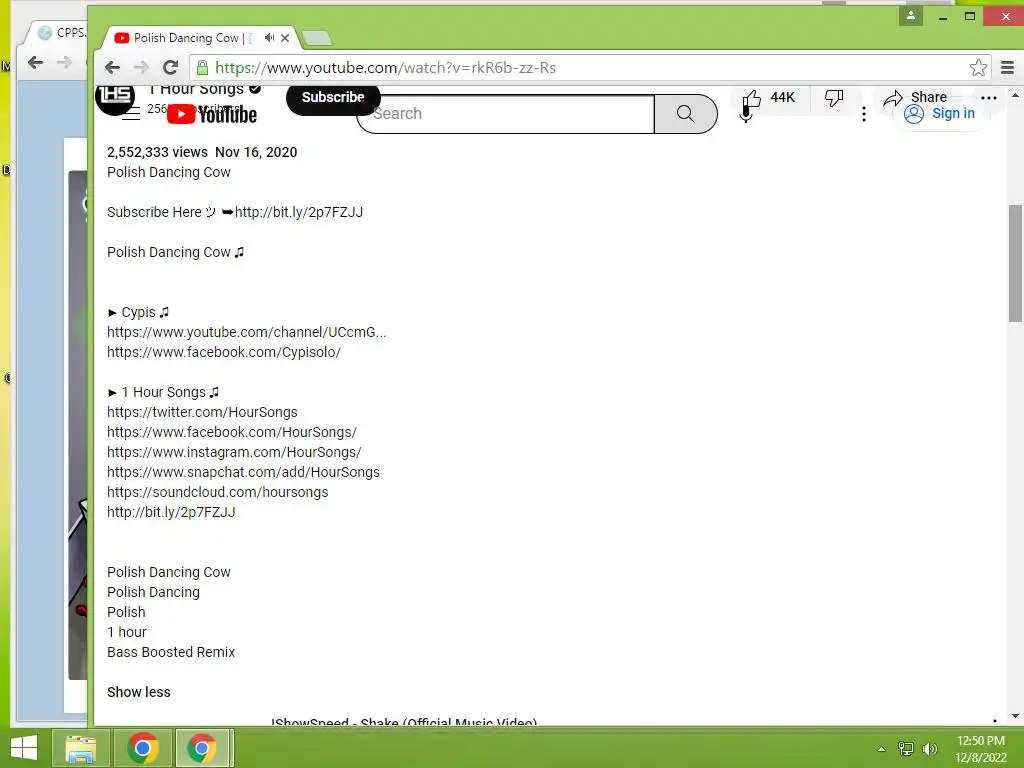Open snapchat.com/add/HourSongs link
1024x768 pixels.
[x=244, y=472]
